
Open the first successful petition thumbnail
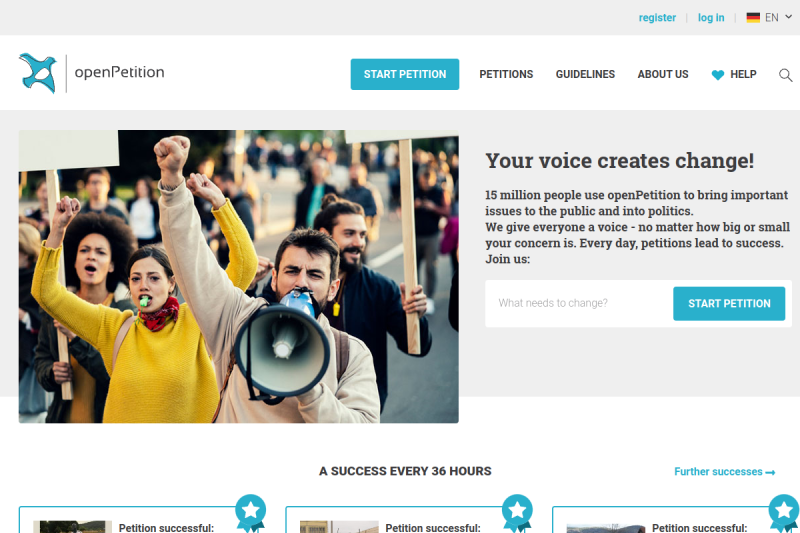[72, 526]
